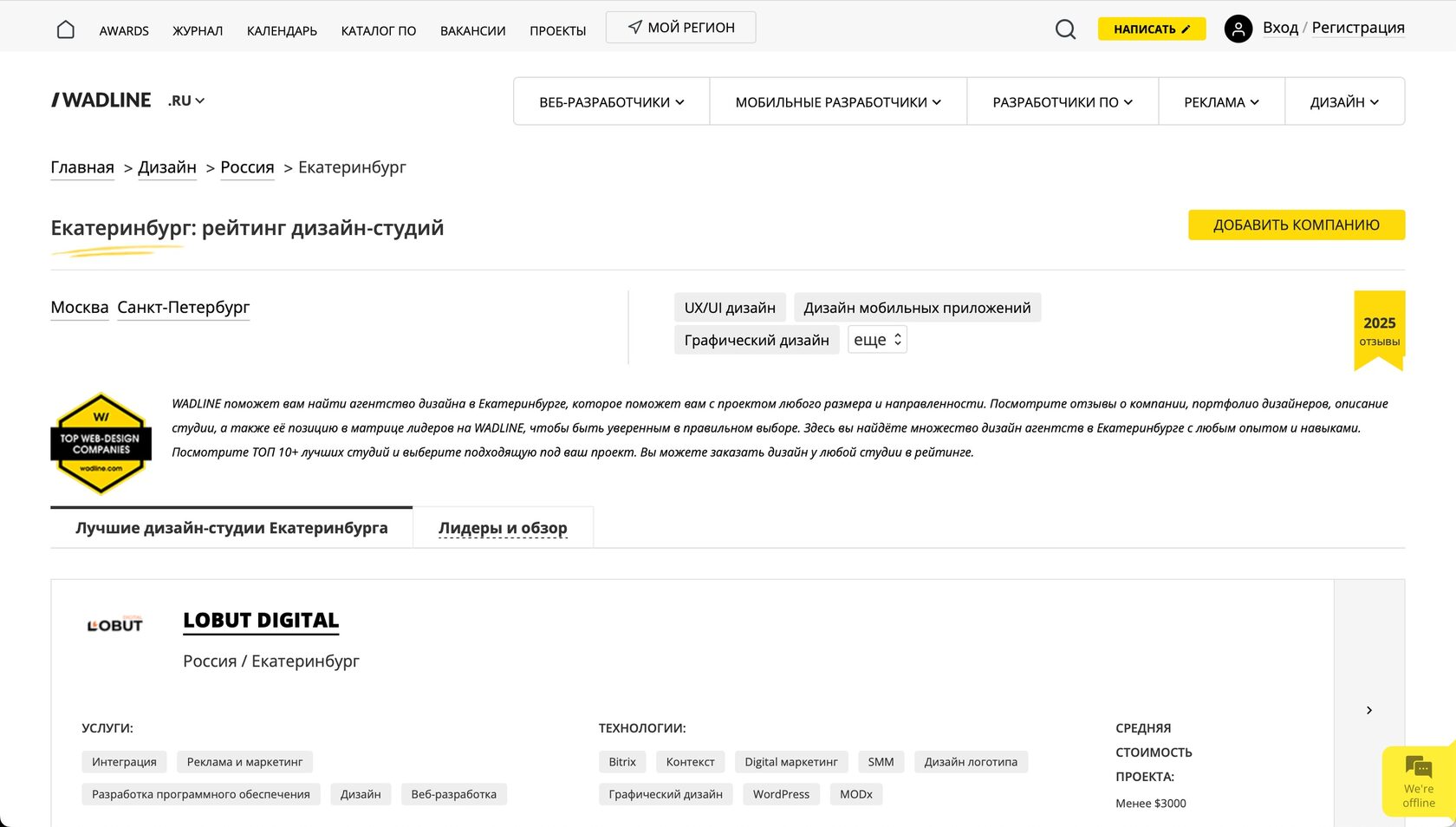Go to Россия breadcrumb
This screenshot has height=827, width=1456.
coord(247,167)
